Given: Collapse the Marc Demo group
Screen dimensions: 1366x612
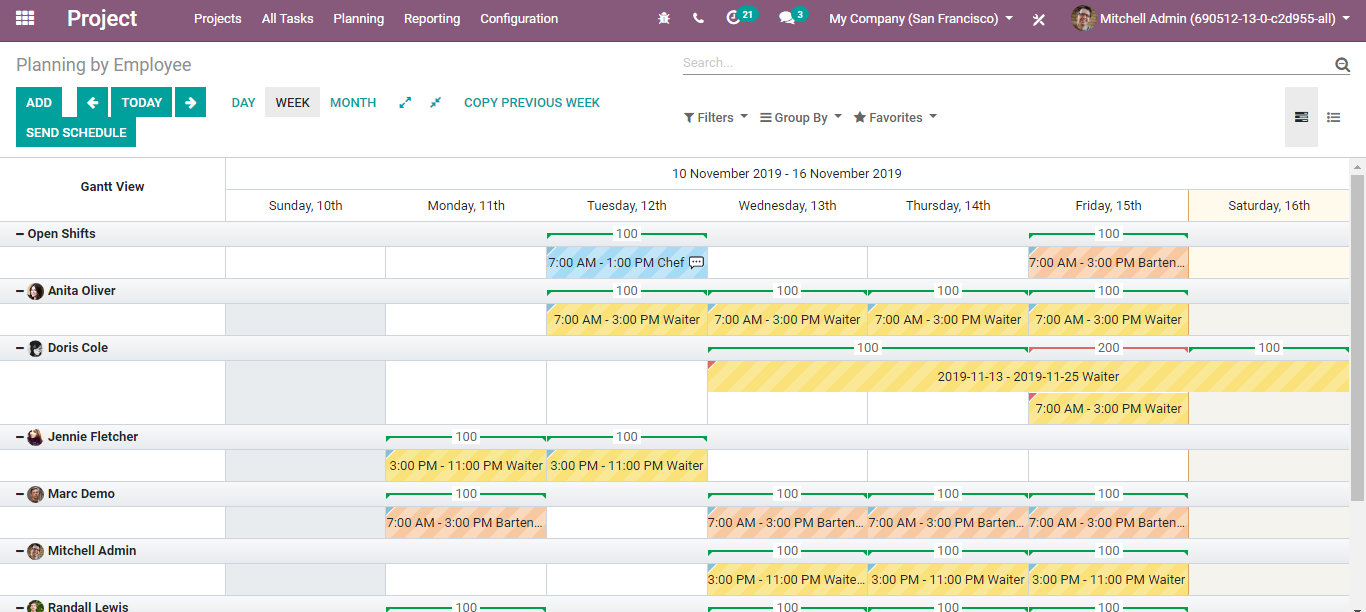Looking at the screenshot, I should click(x=20, y=494).
